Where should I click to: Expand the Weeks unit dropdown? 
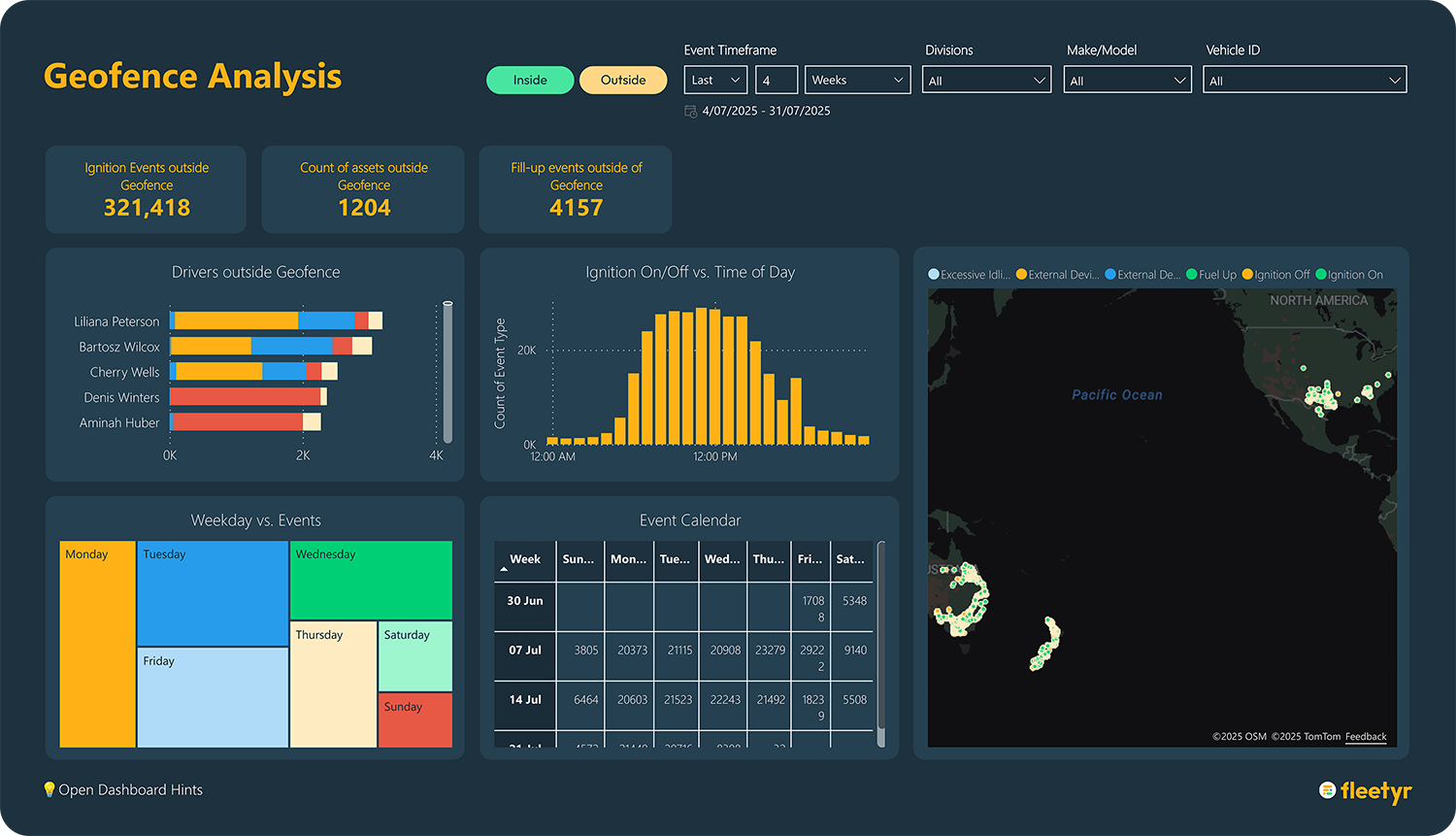pos(857,81)
